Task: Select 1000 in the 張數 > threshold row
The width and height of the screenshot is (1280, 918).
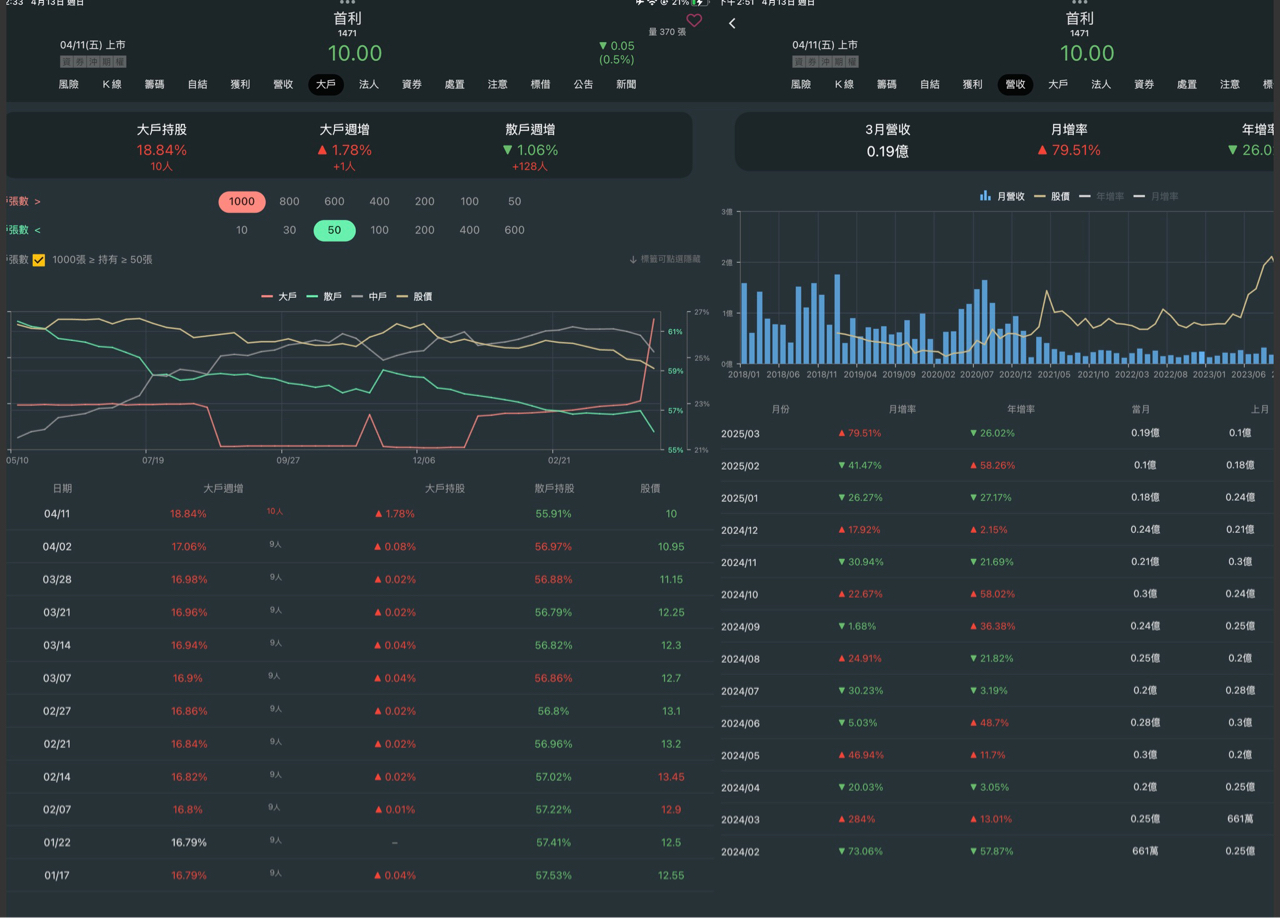Action: tap(242, 201)
